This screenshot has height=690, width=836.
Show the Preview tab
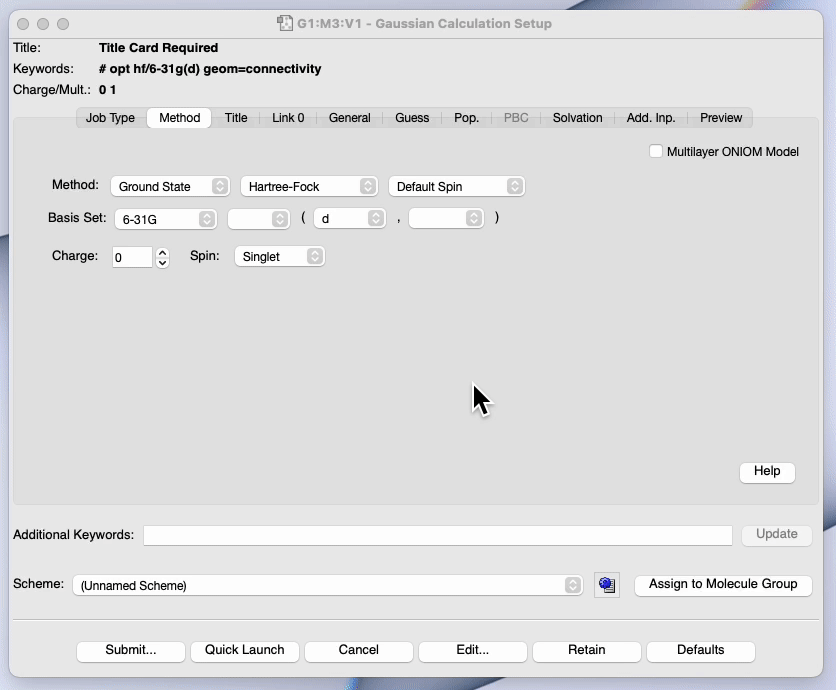coord(721,118)
